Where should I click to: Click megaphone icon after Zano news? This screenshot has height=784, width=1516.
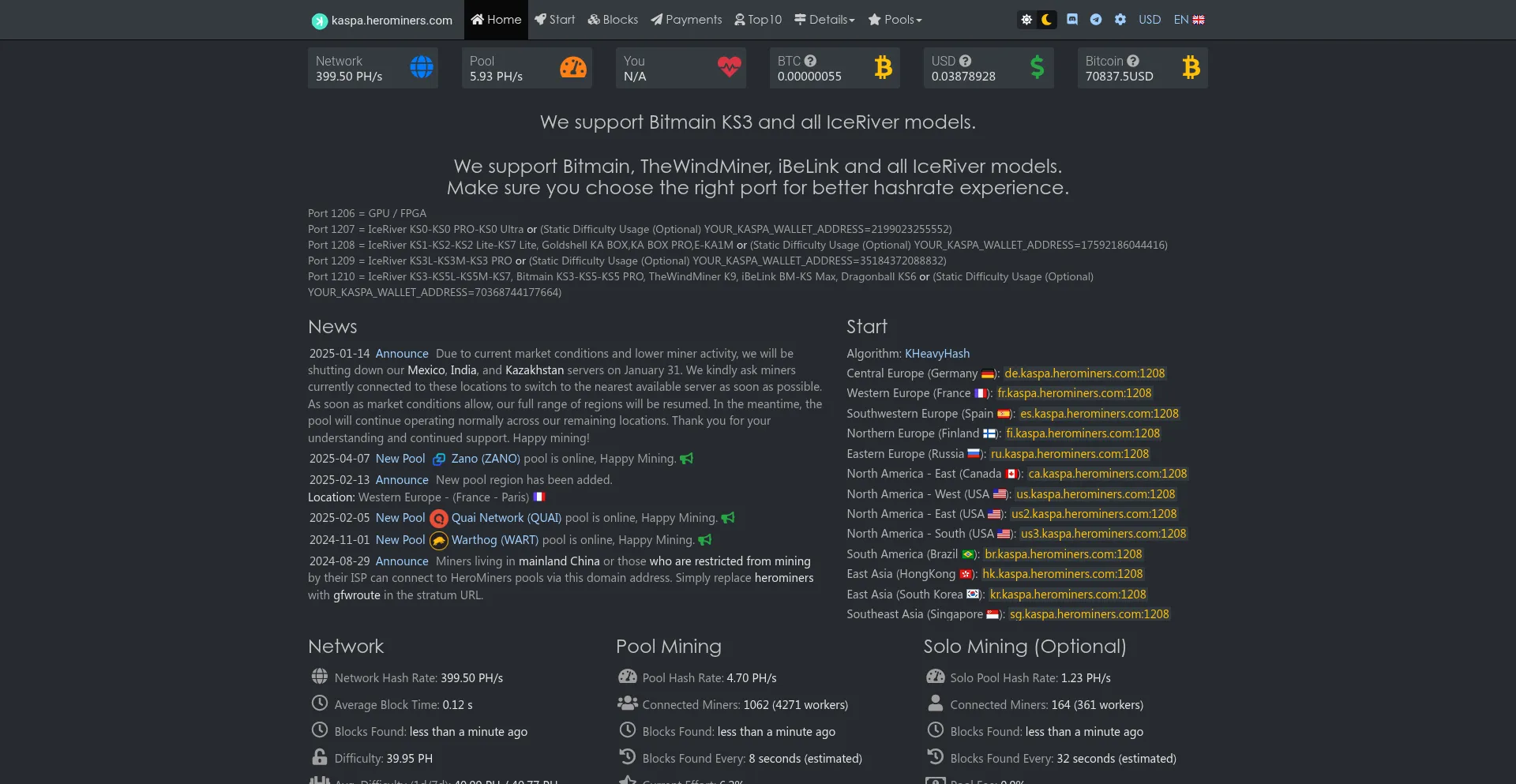coord(687,459)
